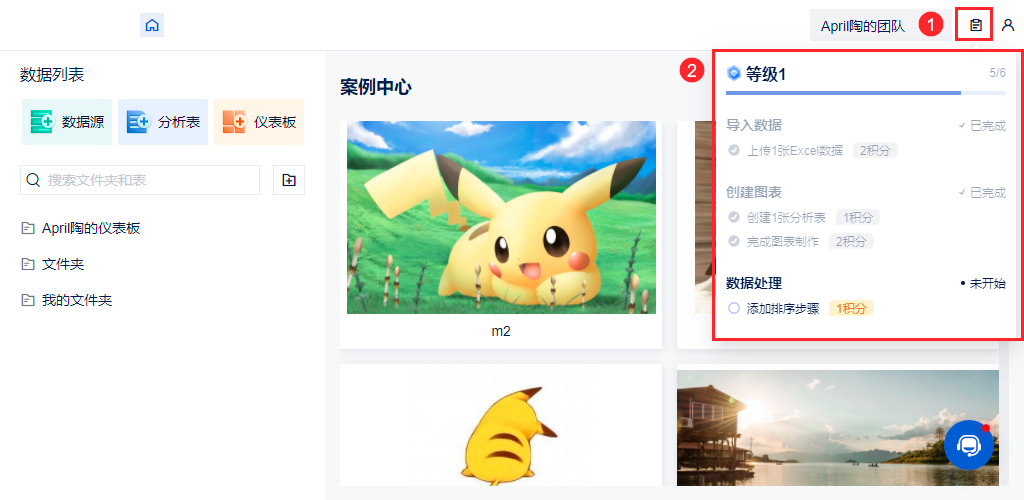Select the m2 case title
Image resolution: width=1024 pixels, height=500 pixels.
tap(501, 332)
